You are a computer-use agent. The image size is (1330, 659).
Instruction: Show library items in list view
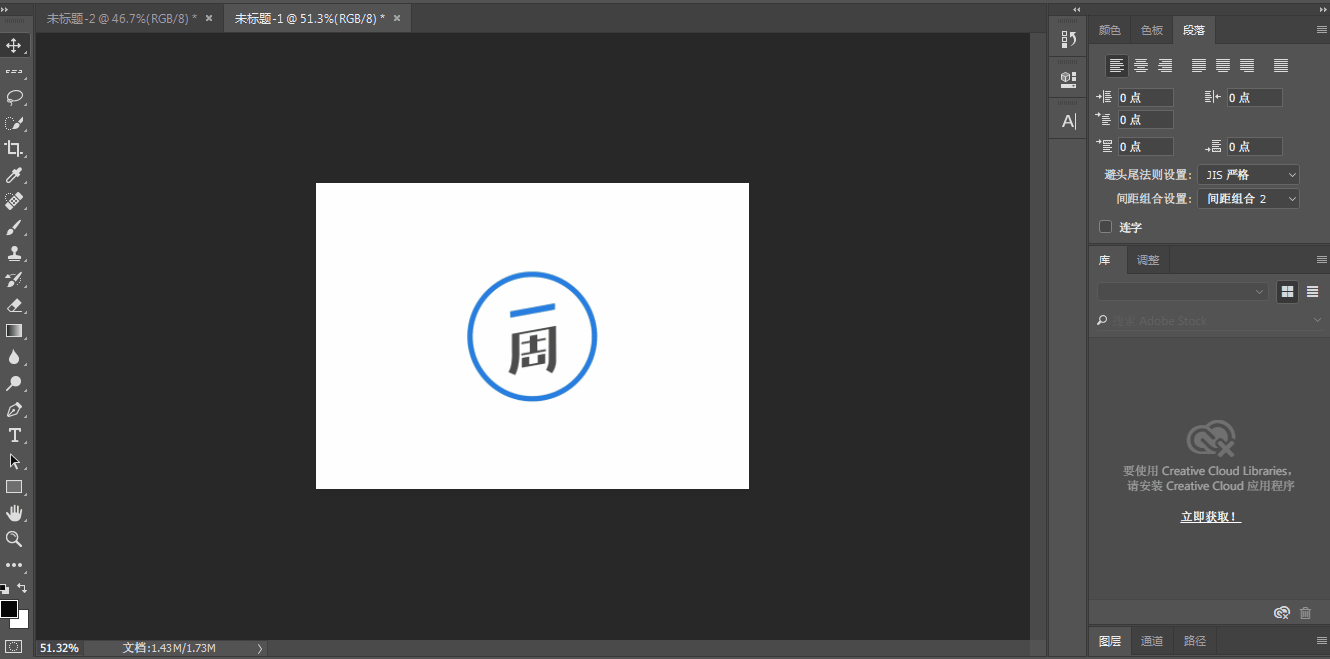tap(1312, 292)
